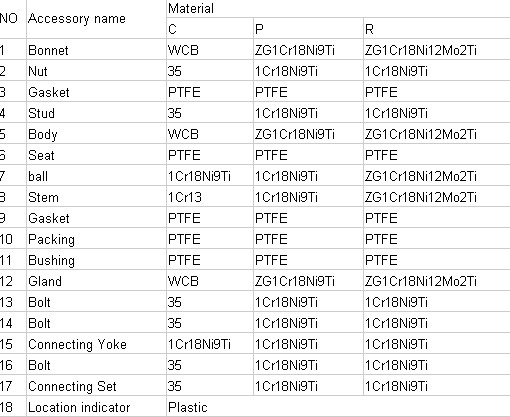
Task: Click the Nut accessory cell
Action: coord(96,71)
